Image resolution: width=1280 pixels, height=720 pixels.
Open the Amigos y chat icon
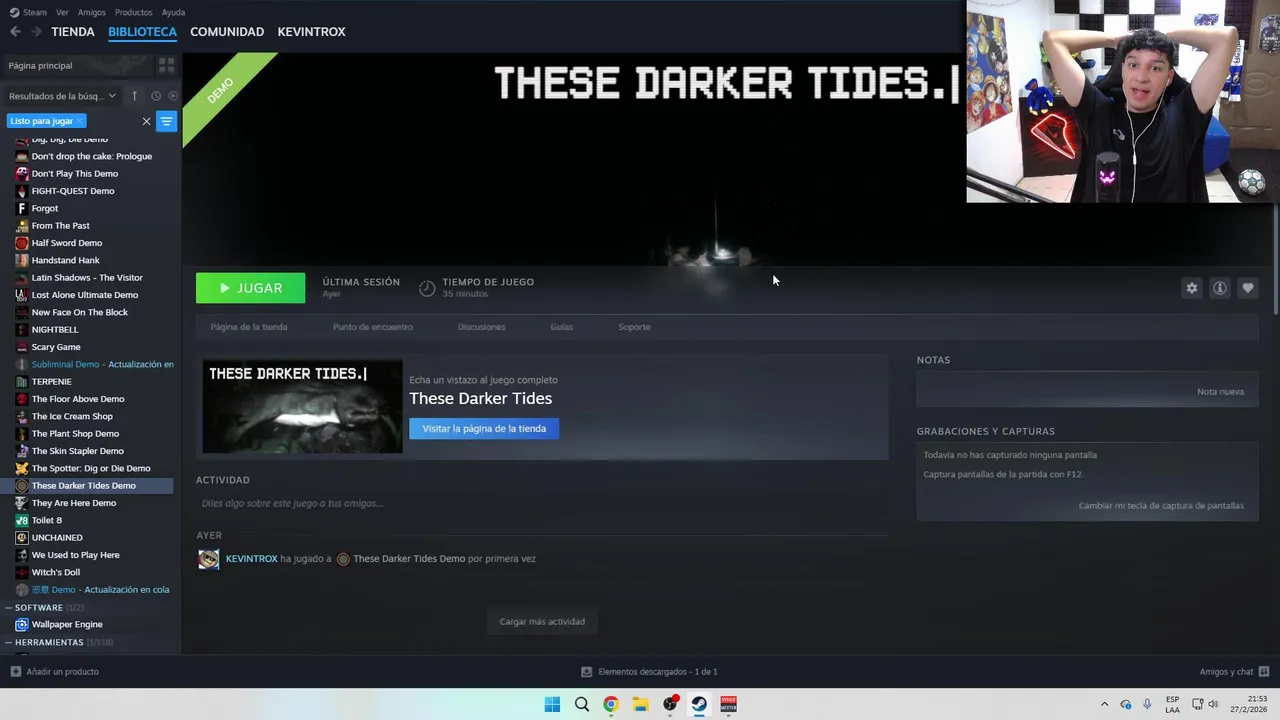pyautogui.click(x=1264, y=672)
